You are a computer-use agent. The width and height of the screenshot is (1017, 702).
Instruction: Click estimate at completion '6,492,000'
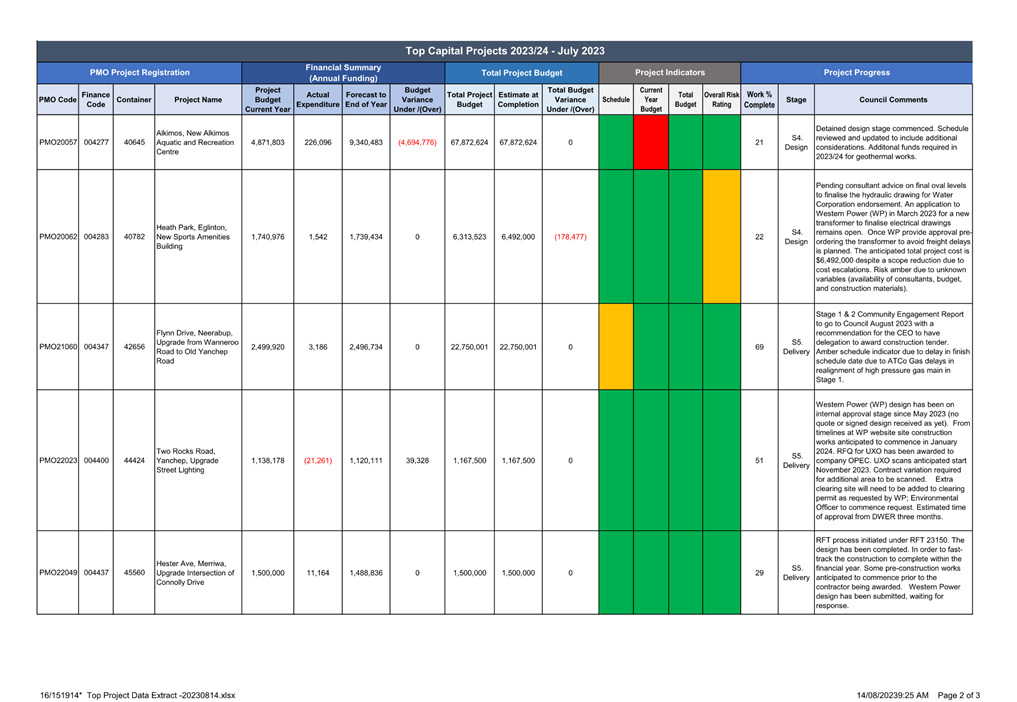pos(518,237)
